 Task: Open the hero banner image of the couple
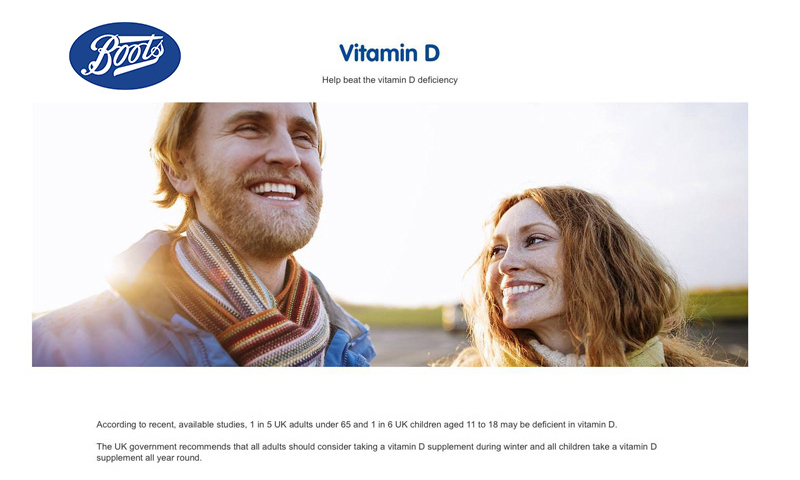(x=390, y=235)
